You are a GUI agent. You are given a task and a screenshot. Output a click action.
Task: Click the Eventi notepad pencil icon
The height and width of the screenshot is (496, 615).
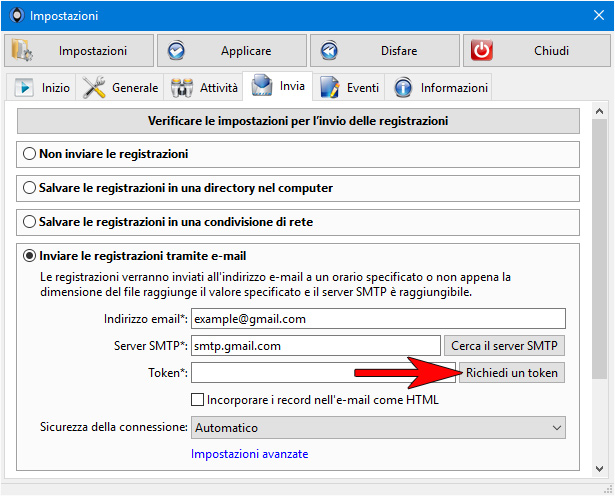[329, 87]
